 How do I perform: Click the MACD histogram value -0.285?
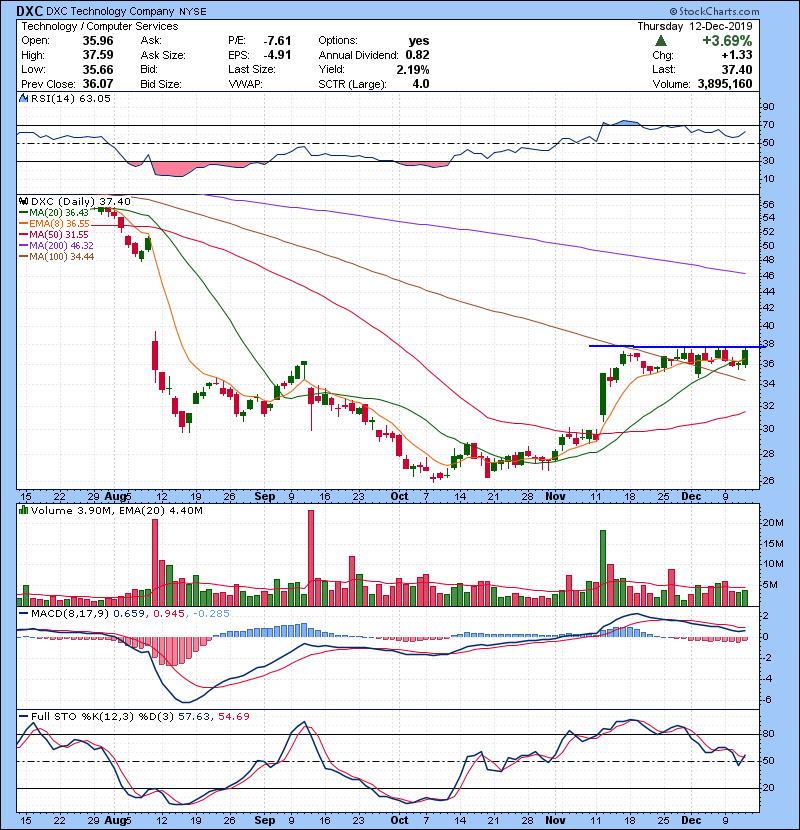coord(211,614)
